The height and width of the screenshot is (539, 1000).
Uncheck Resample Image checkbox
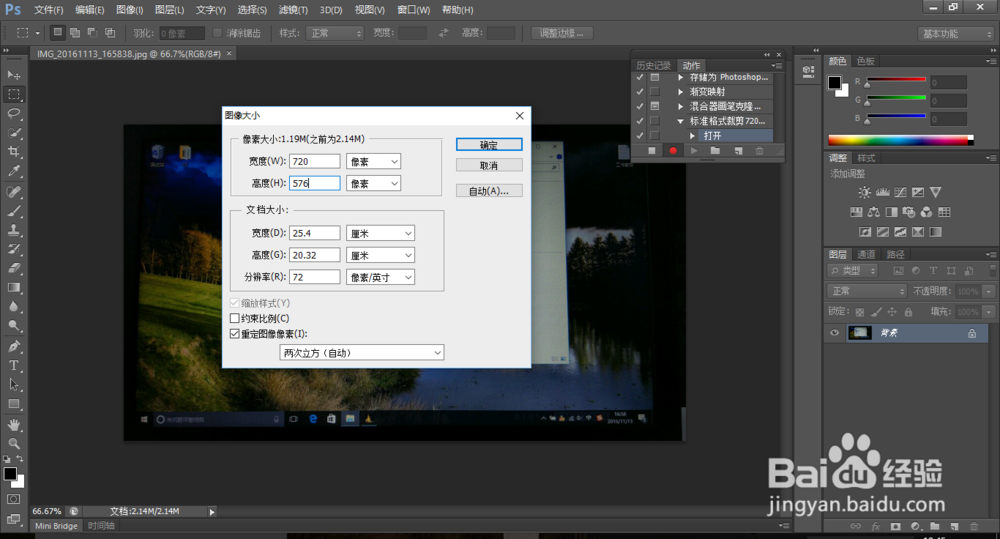point(235,334)
